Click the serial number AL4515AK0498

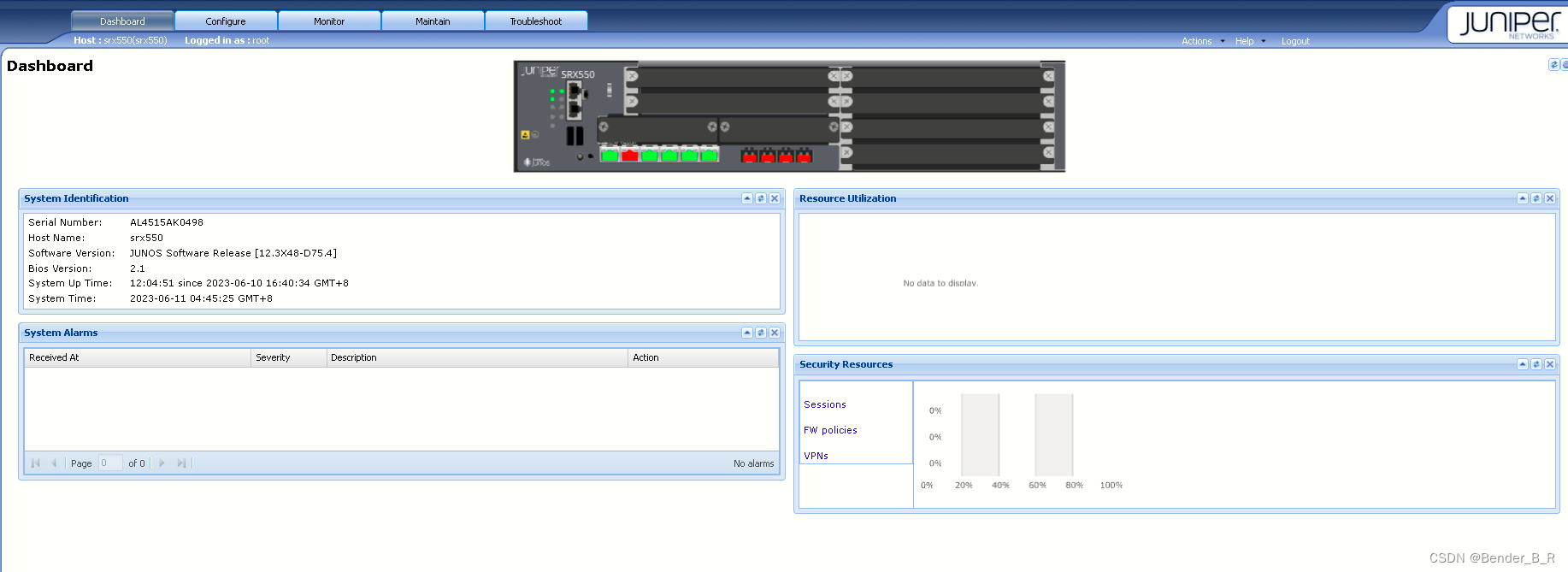point(167,222)
